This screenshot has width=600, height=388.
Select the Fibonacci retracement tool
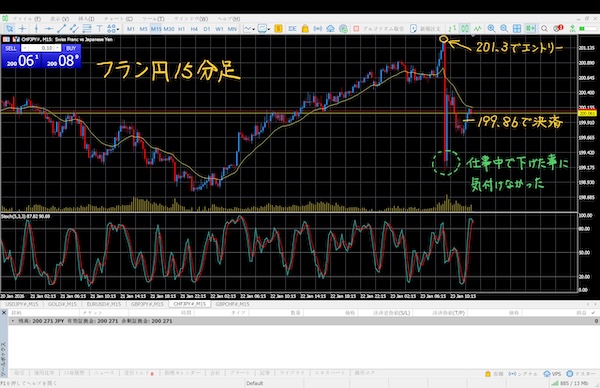click(x=87, y=29)
